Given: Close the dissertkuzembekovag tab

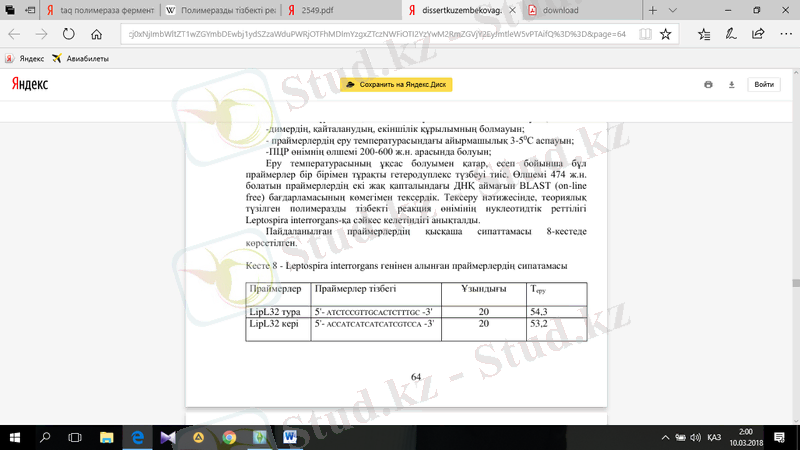Looking at the screenshot, I should tap(513, 10).
